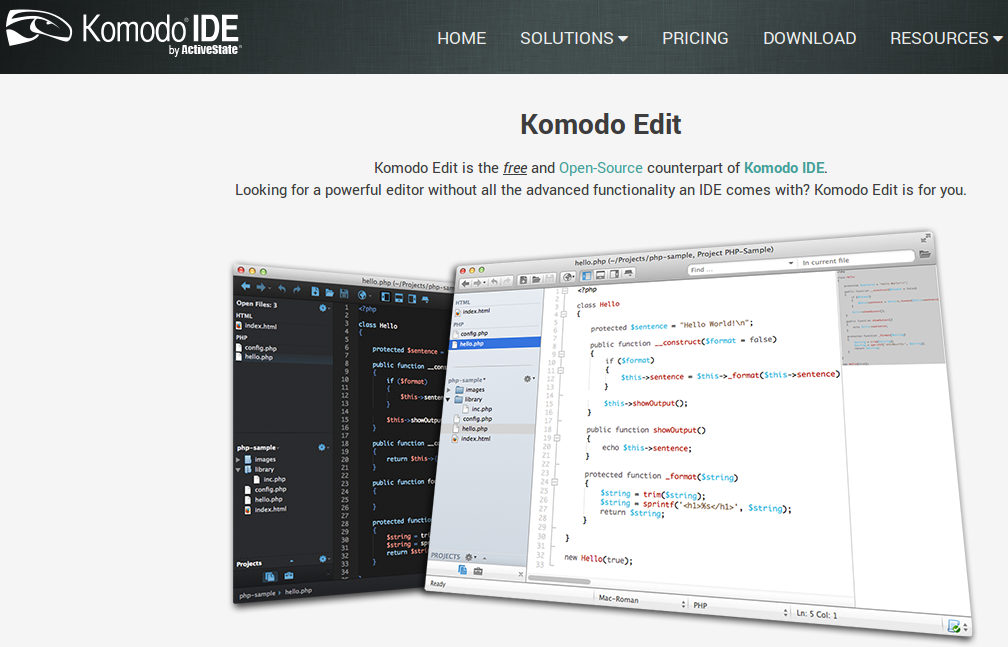1008x647 pixels.
Task: Follow the Open-Source link
Action: point(600,168)
